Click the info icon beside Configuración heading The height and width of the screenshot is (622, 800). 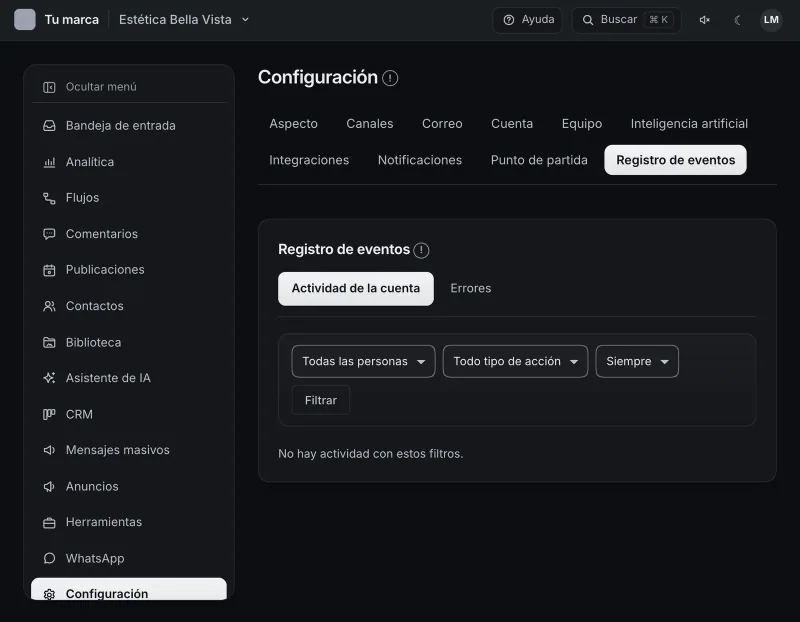point(390,78)
